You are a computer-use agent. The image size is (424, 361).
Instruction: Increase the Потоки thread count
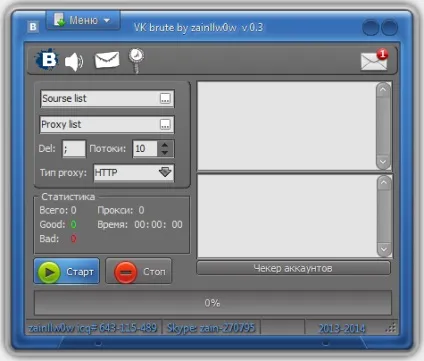point(165,145)
